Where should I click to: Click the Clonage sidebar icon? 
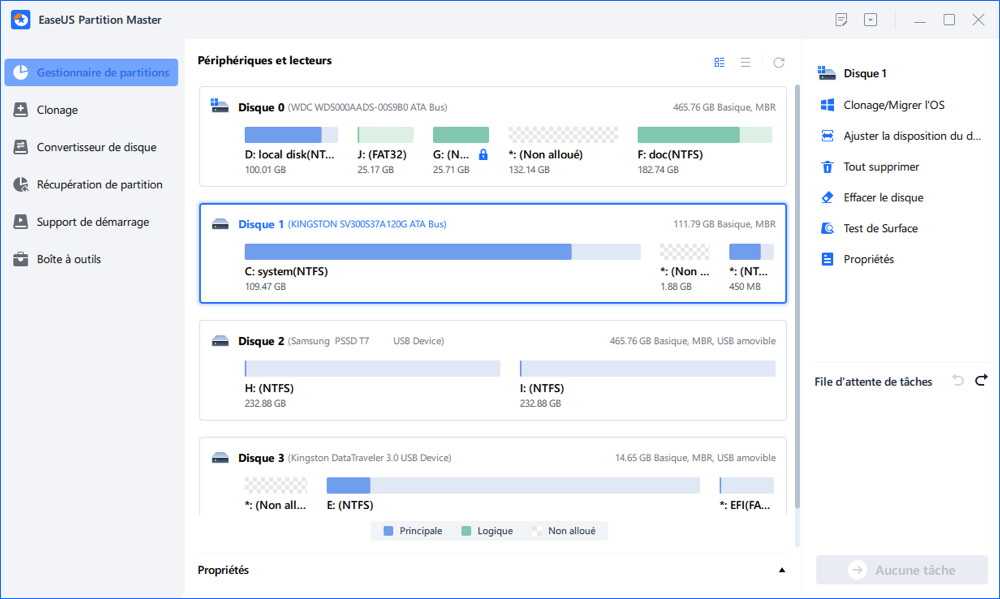(x=20, y=110)
